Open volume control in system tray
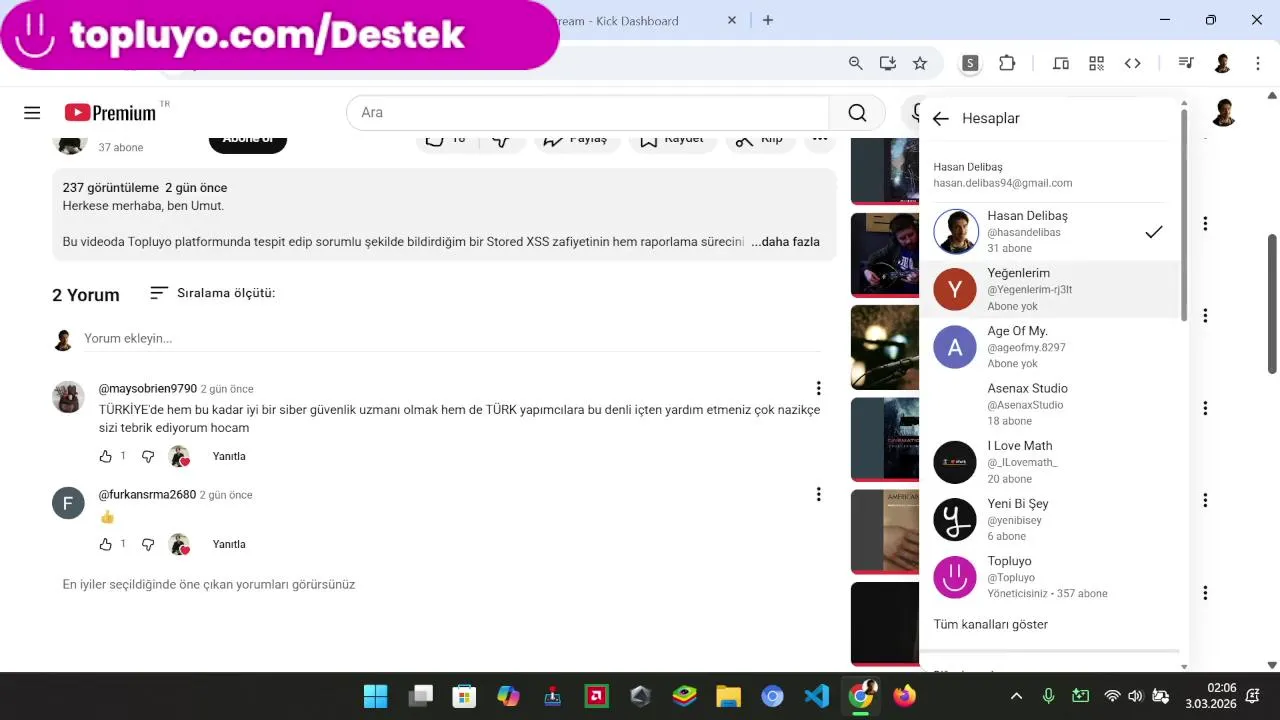 click(x=1136, y=696)
